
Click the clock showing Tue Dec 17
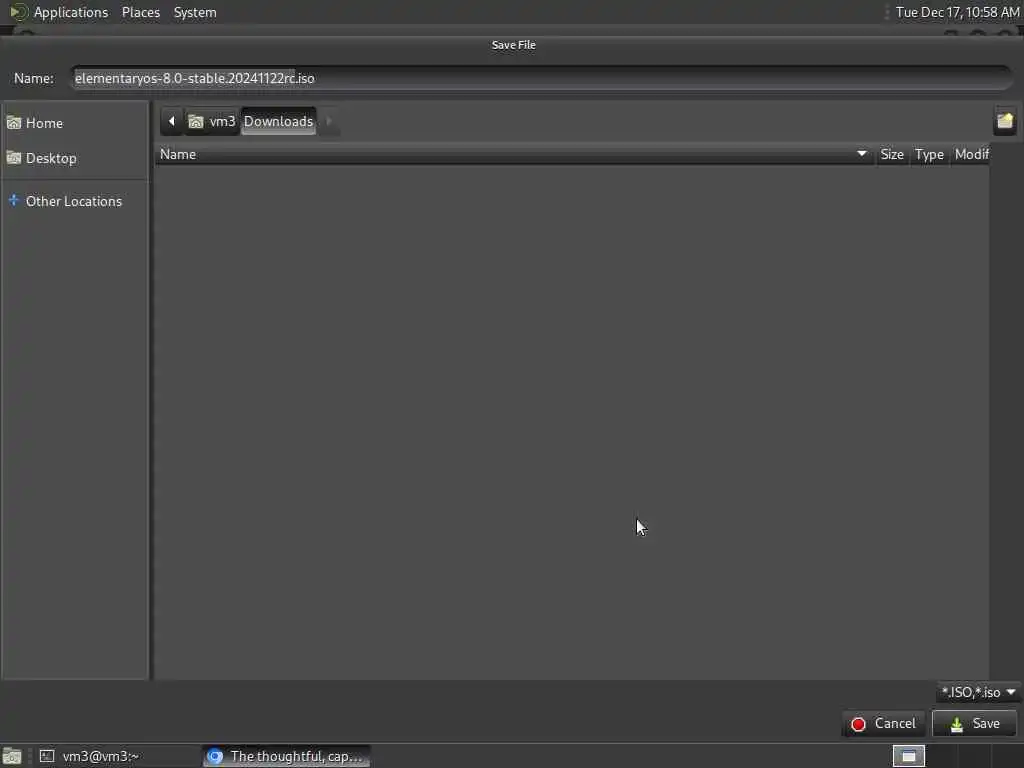957,12
